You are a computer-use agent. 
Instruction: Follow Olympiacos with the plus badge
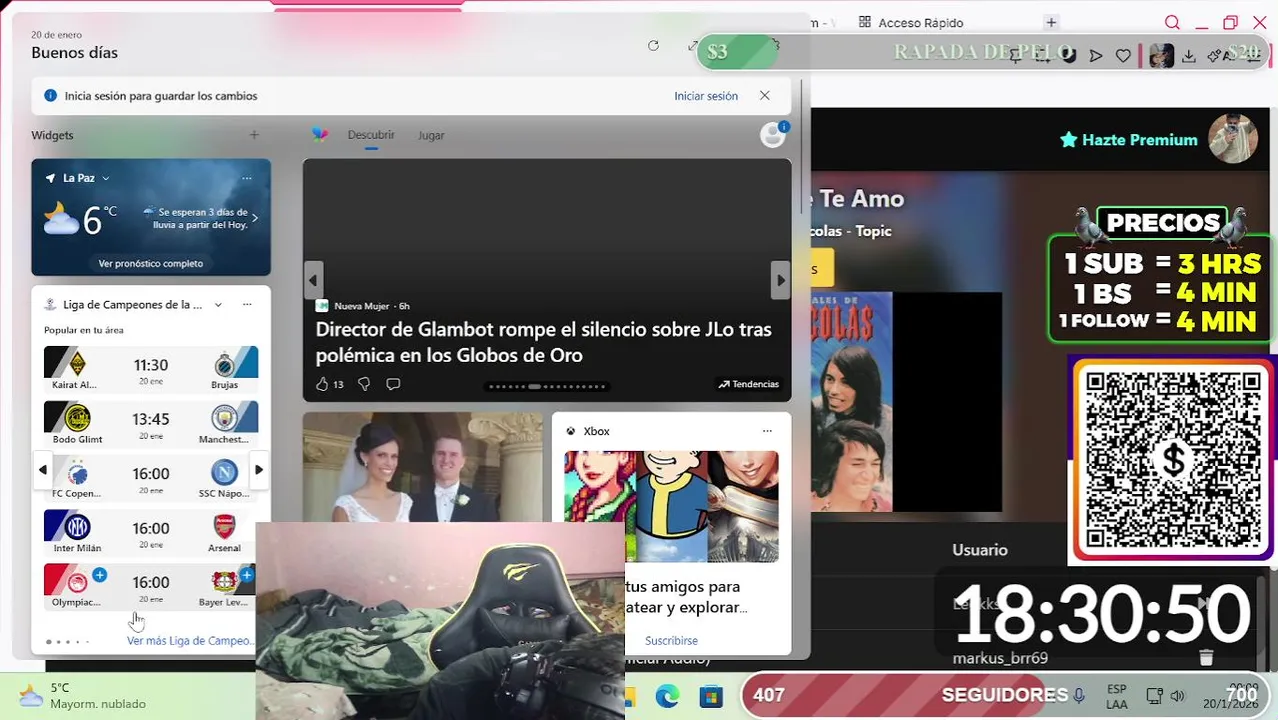tap(100, 575)
